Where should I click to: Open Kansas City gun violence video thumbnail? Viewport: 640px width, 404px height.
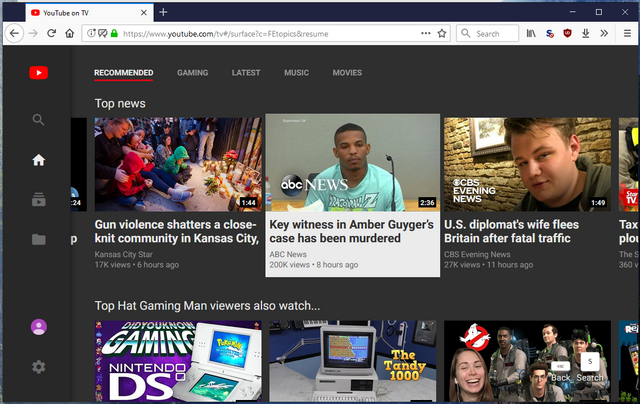tap(178, 164)
